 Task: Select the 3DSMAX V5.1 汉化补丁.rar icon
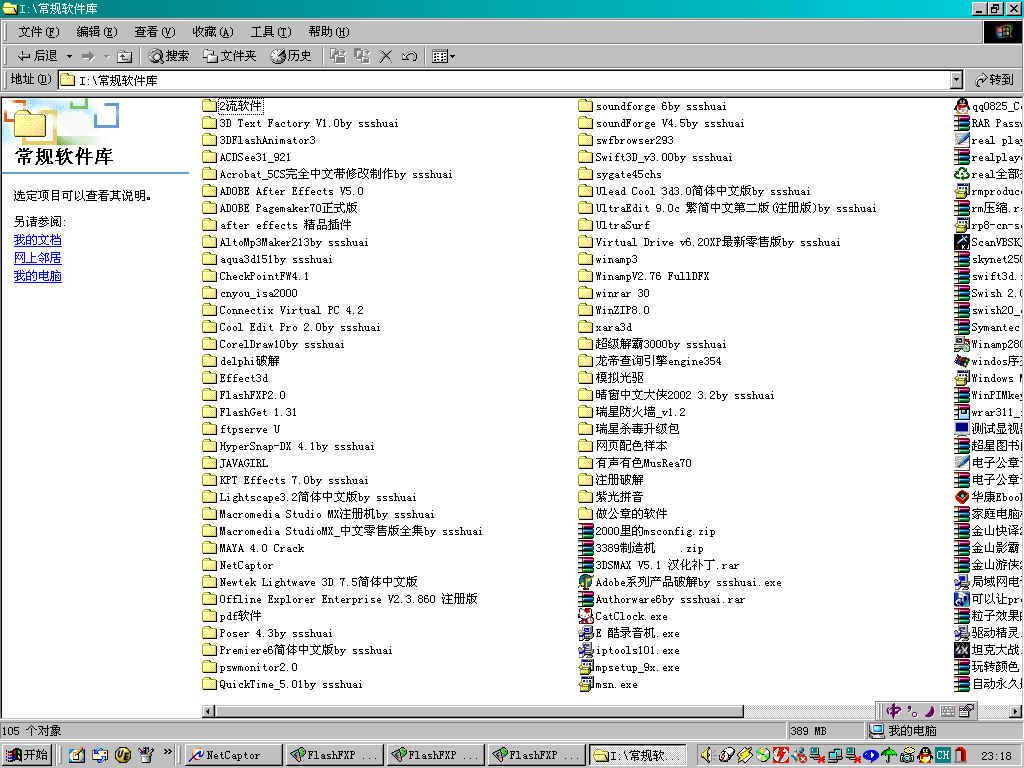point(586,565)
